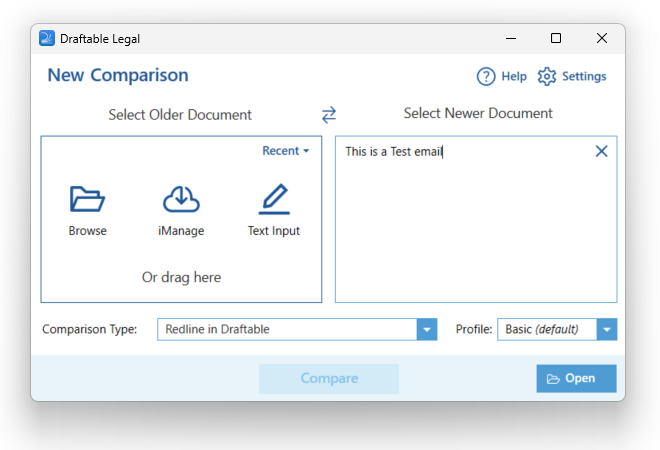
Task: Minimize the Draftable Legal window
Action: click(511, 38)
